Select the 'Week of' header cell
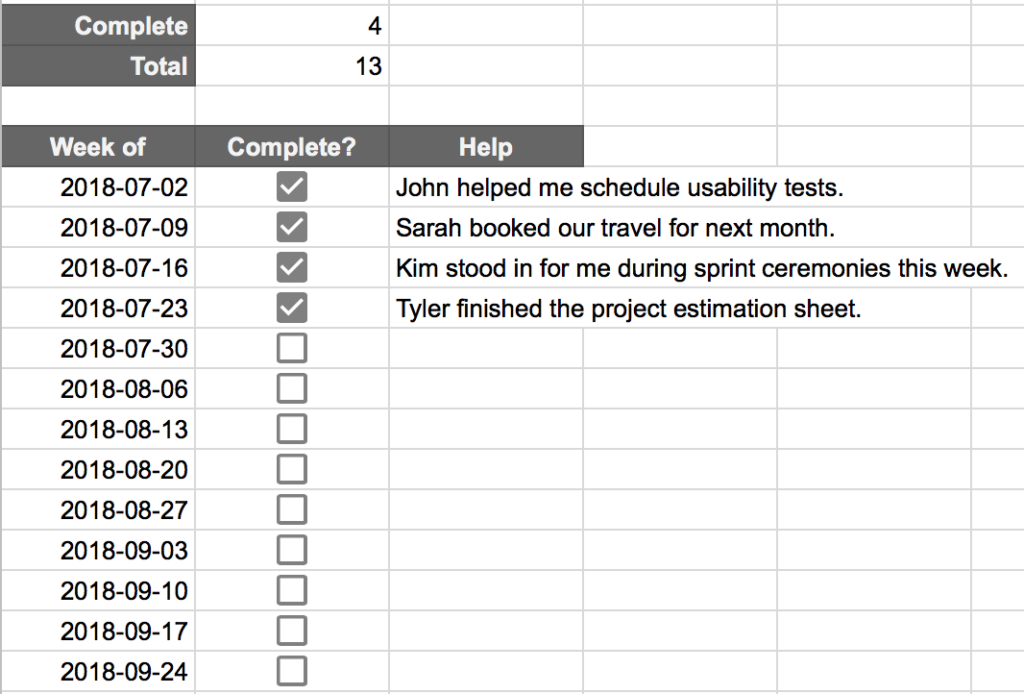The width and height of the screenshot is (1024, 694). pos(98,147)
